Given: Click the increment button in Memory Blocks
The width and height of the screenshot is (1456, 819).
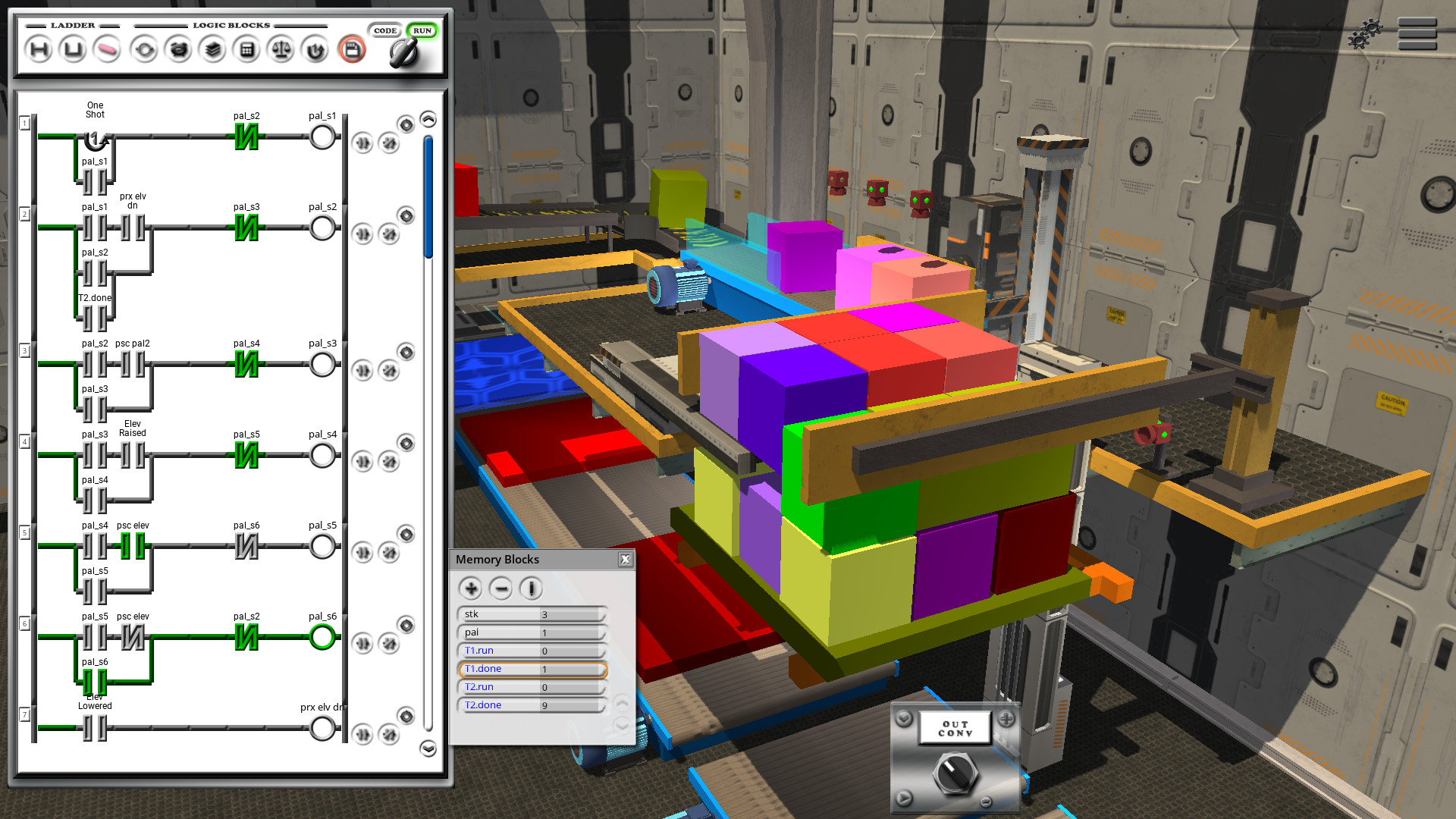Looking at the screenshot, I should 470,588.
